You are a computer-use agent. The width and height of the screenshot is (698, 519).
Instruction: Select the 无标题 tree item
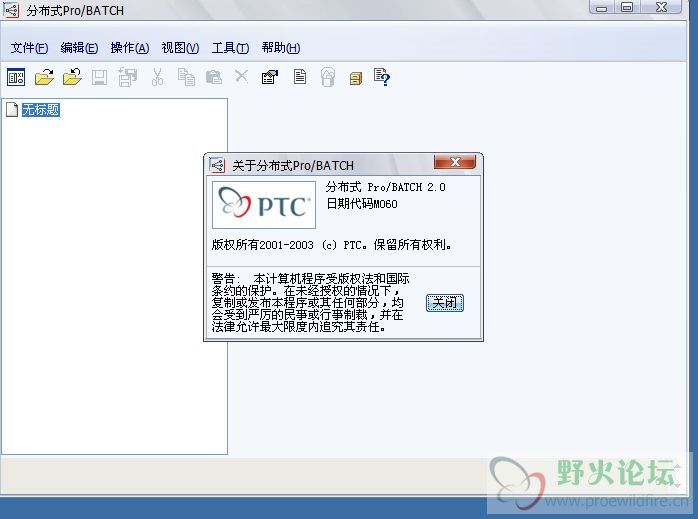click(41, 109)
